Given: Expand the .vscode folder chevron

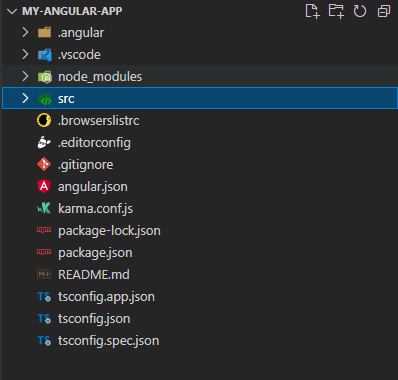Looking at the screenshot, I should (25, 54).
